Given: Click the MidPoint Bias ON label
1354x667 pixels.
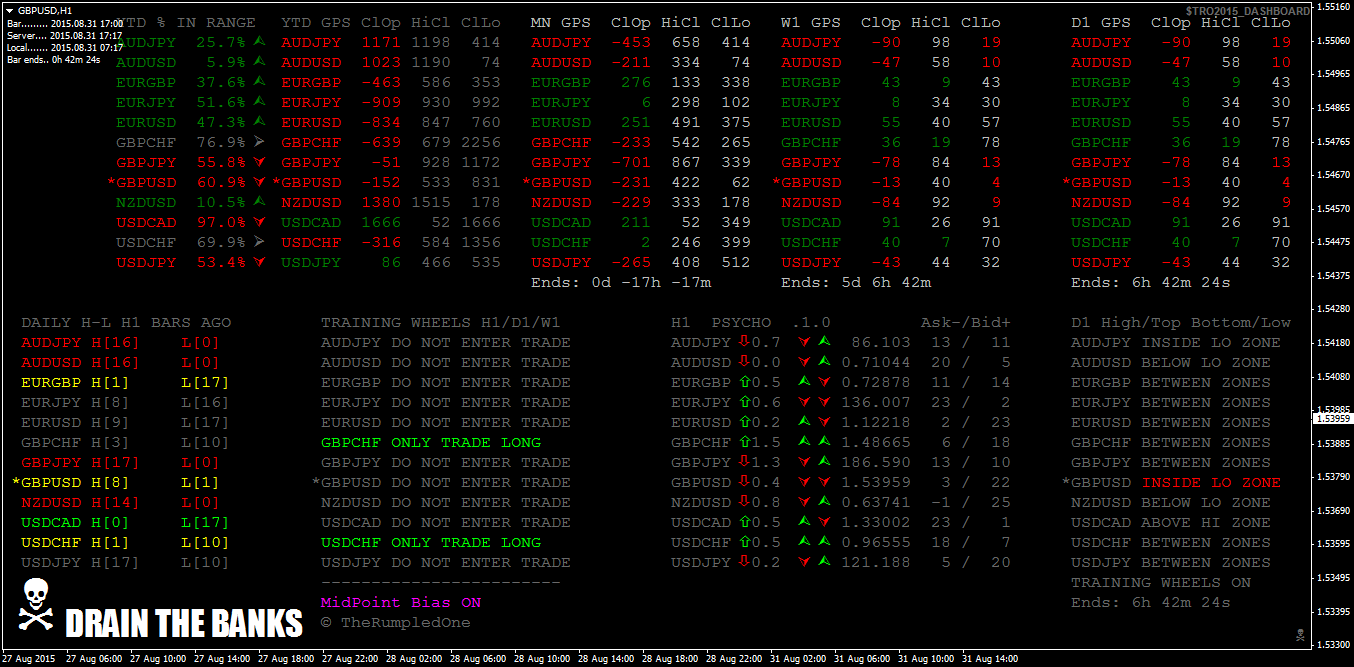Looking at the screenshot, I should click(x=400, y=603).
